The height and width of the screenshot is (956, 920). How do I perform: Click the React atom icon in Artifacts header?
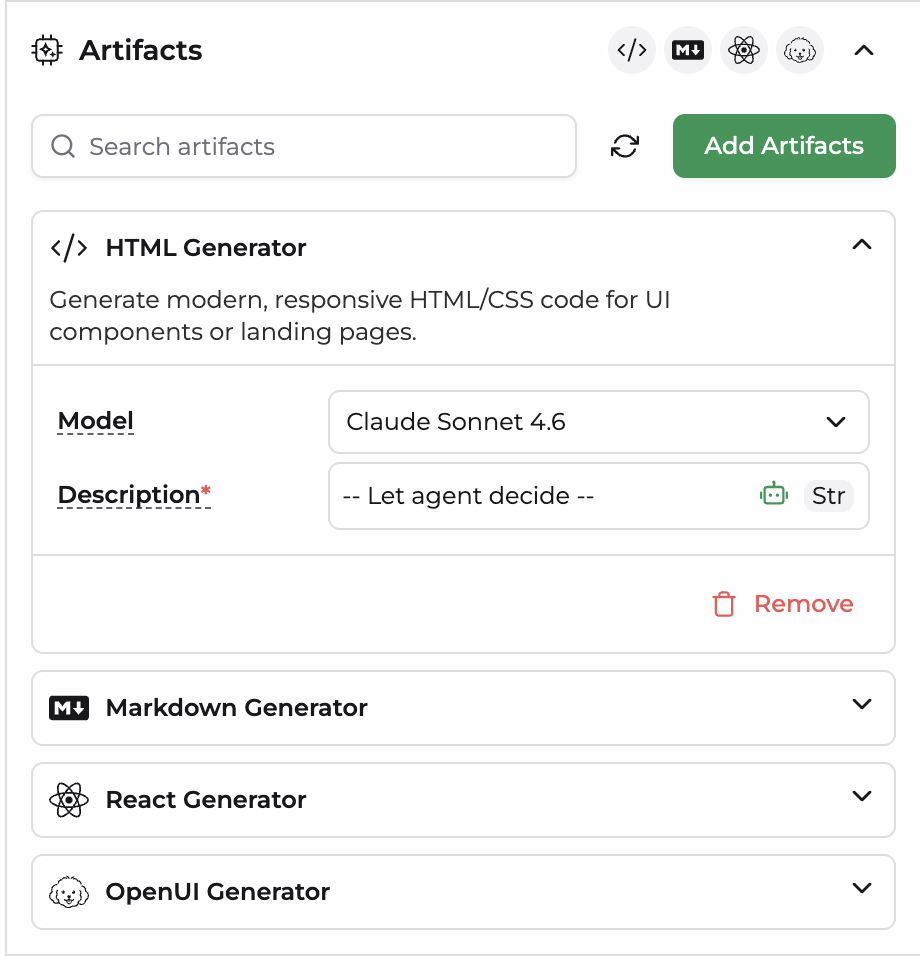pyautogui.click(x=744, y=50)
